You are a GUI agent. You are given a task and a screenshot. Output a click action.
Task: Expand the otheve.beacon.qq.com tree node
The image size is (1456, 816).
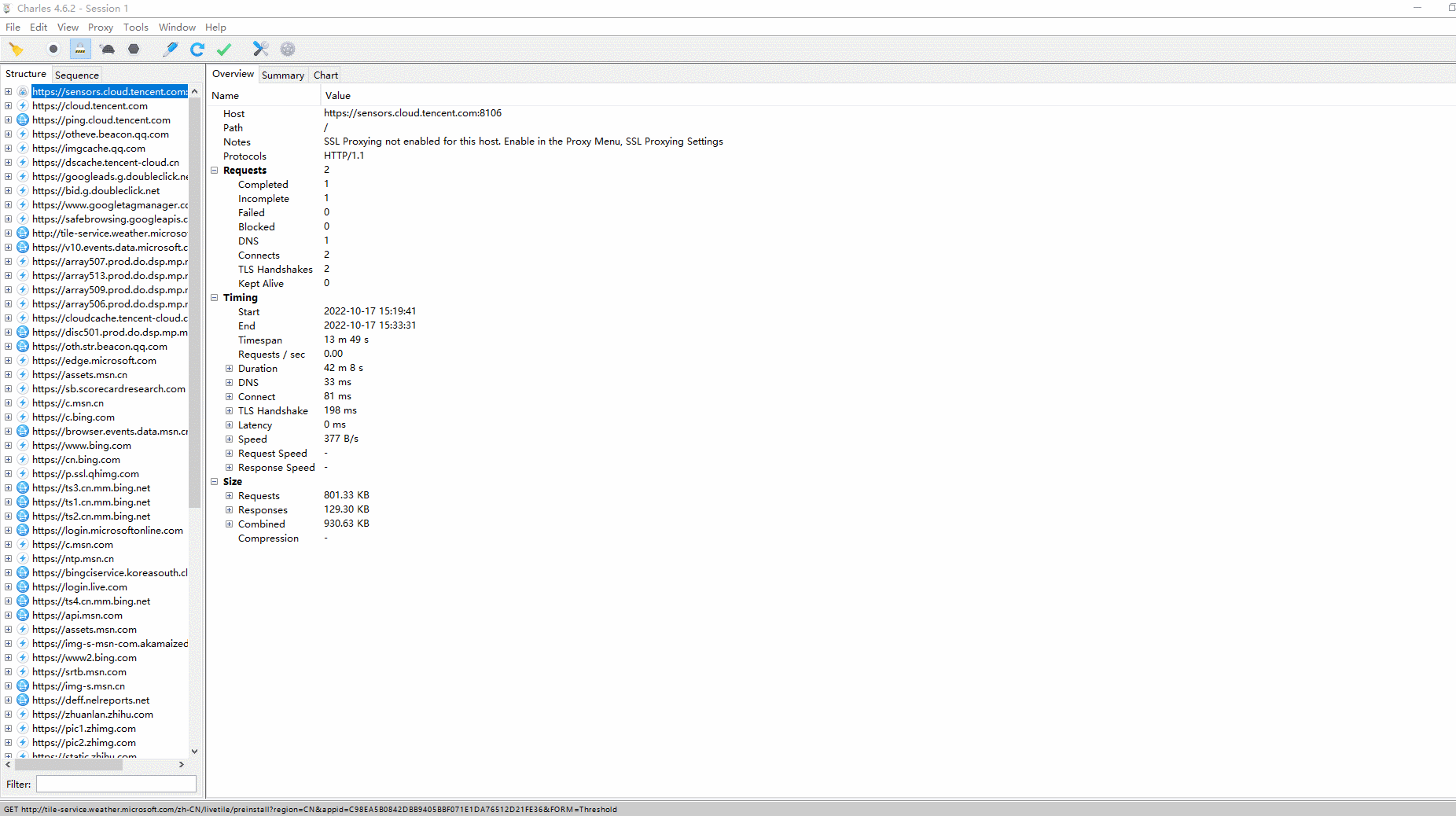tap(8, 134)
